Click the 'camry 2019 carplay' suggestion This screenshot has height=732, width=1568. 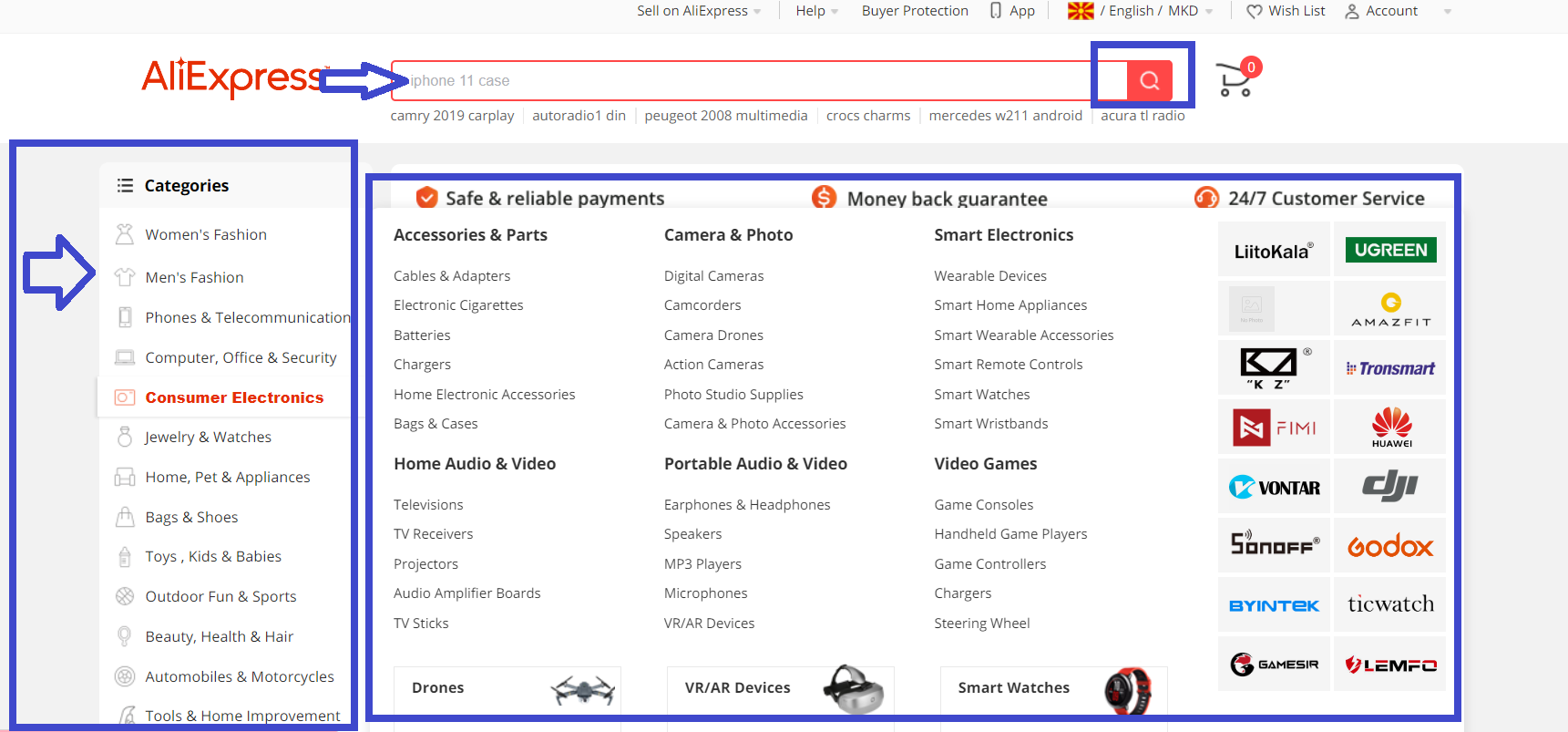452,116
